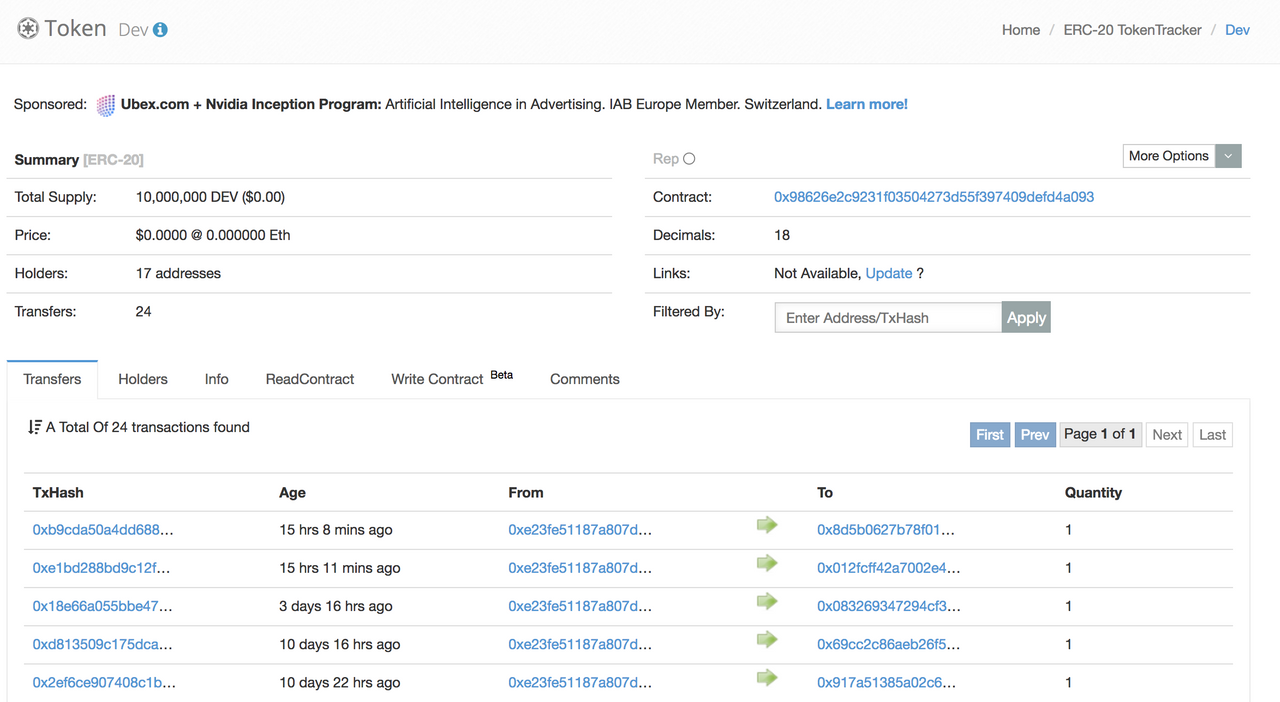The width and height of the screenshot is (1280, 702).
Task: Click the Enter Address/TxHash input field
Action: click(888, 318)
